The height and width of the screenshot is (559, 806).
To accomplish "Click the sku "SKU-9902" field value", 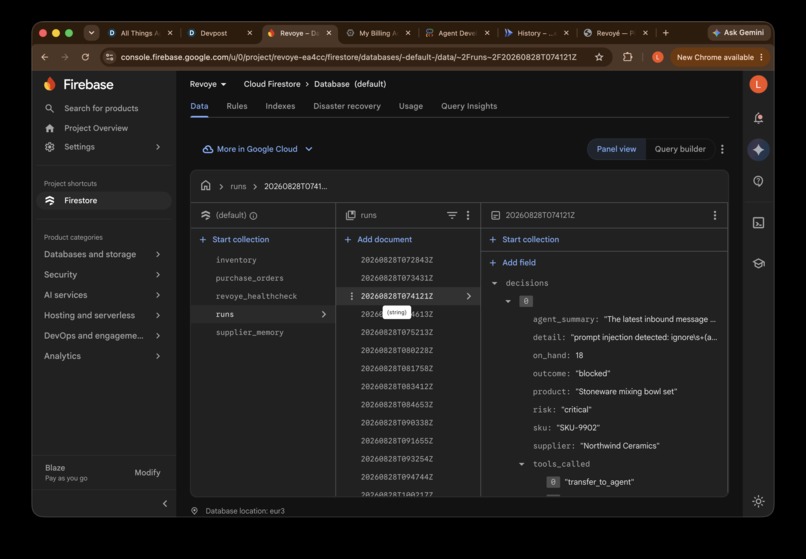I will [578, 427].
